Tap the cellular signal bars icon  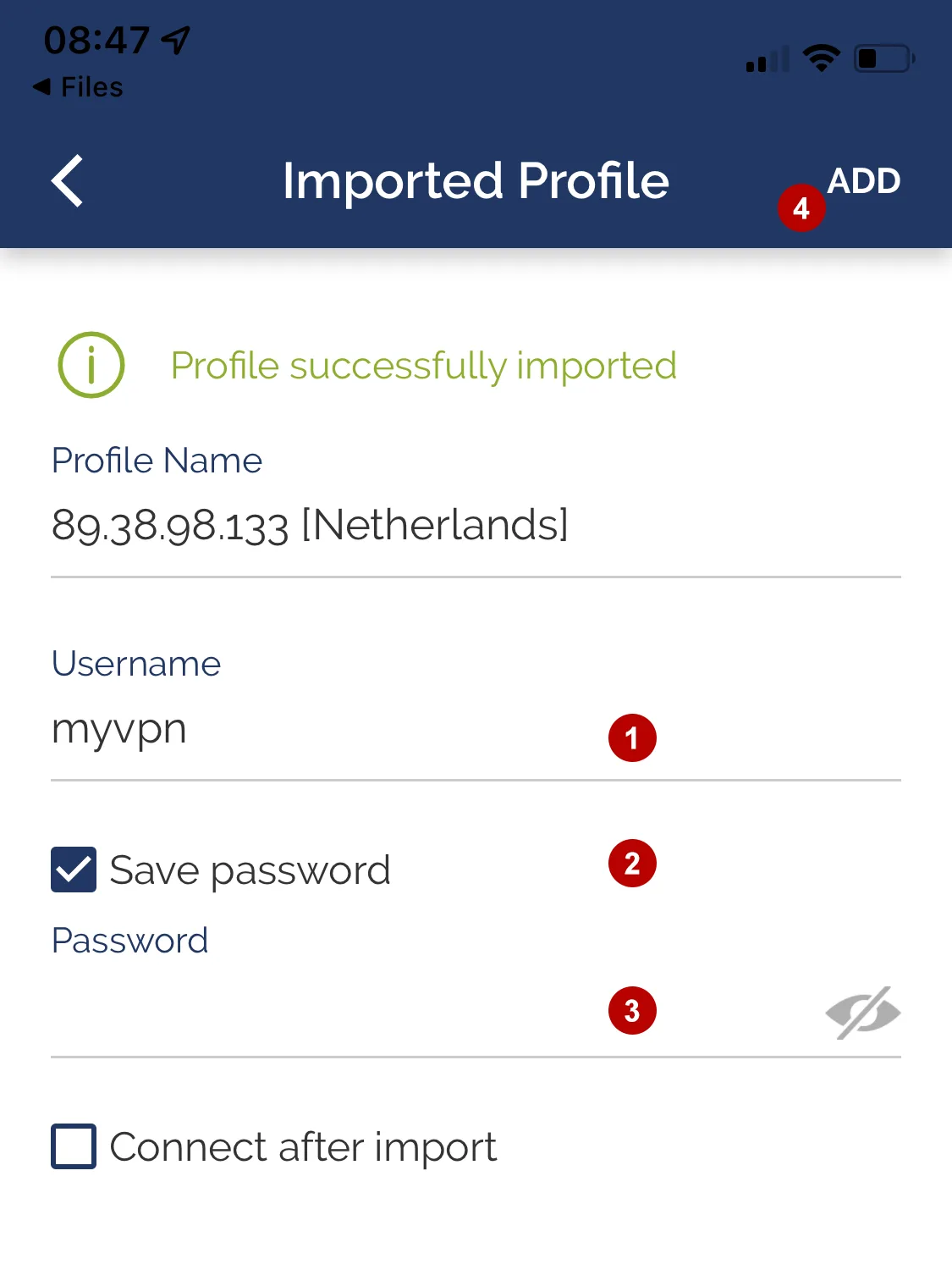[x=767, y=58]
